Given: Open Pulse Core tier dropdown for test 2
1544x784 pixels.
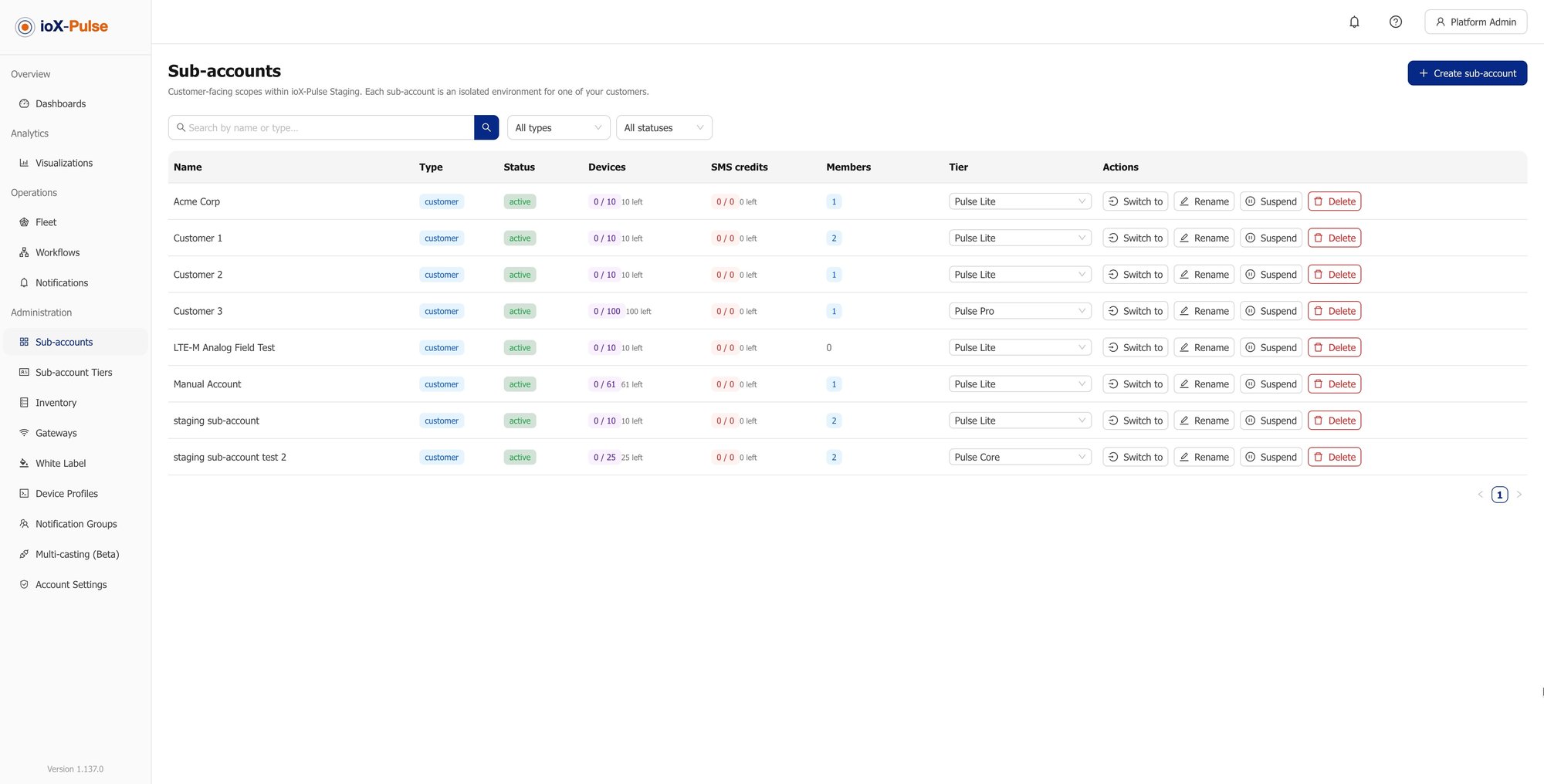Looking at the screenshot, I should coord(1020,457).
